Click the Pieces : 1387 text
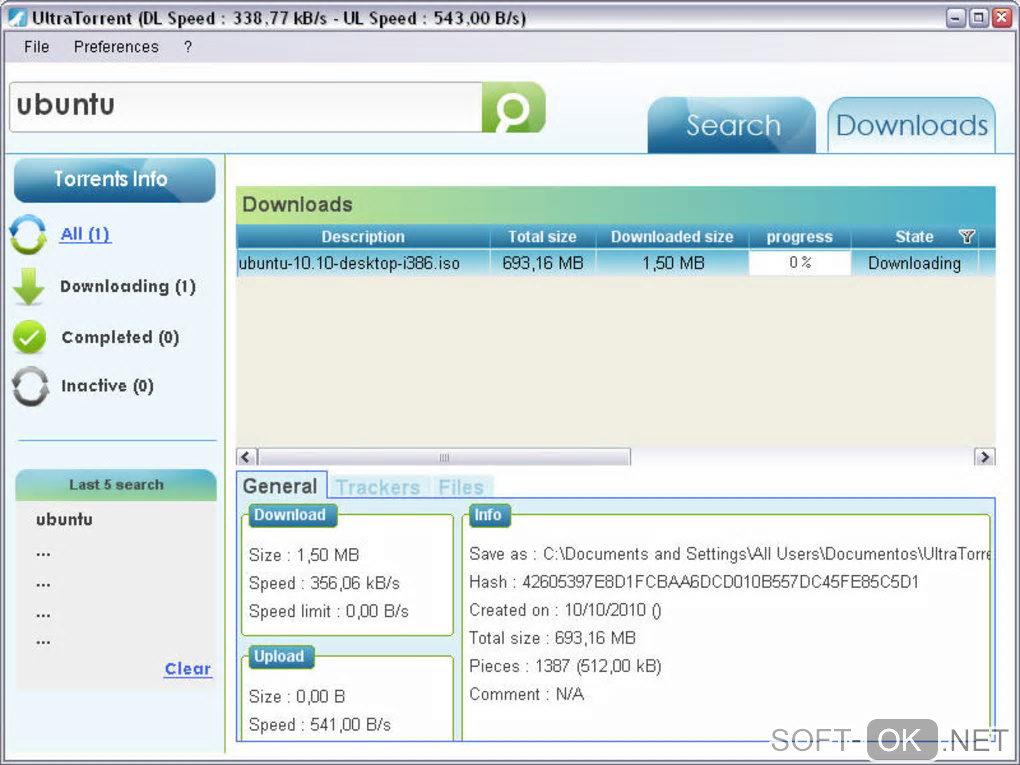 pos(565,666)
